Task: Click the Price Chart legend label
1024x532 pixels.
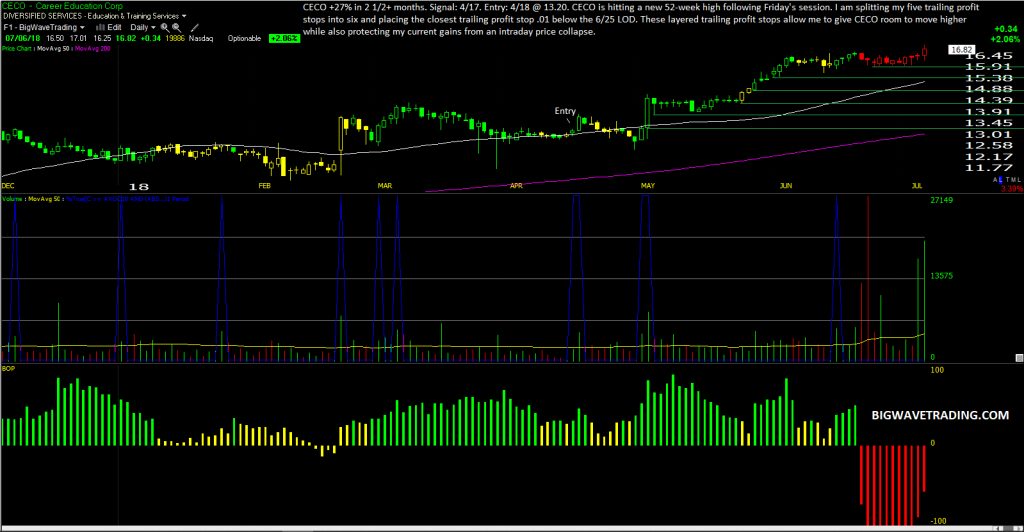Action: [x=16, y=48]
